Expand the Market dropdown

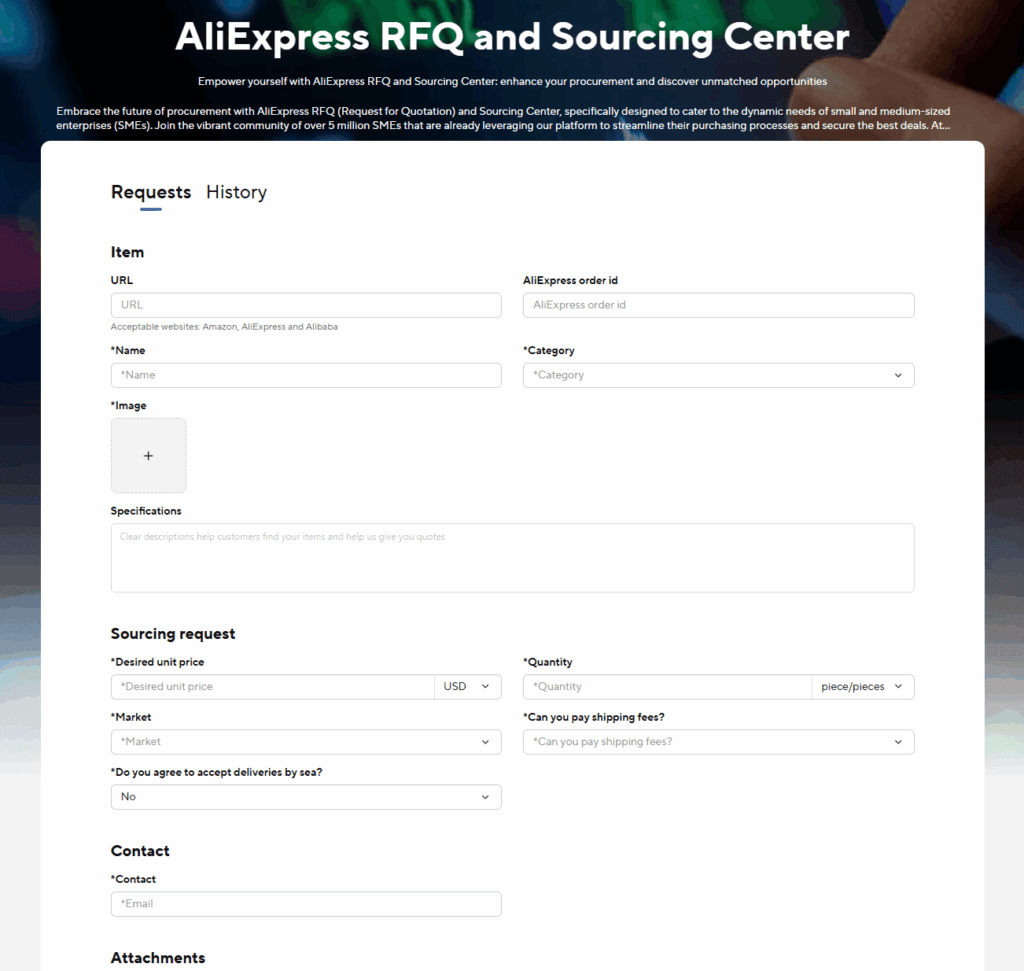pos(306,742)
